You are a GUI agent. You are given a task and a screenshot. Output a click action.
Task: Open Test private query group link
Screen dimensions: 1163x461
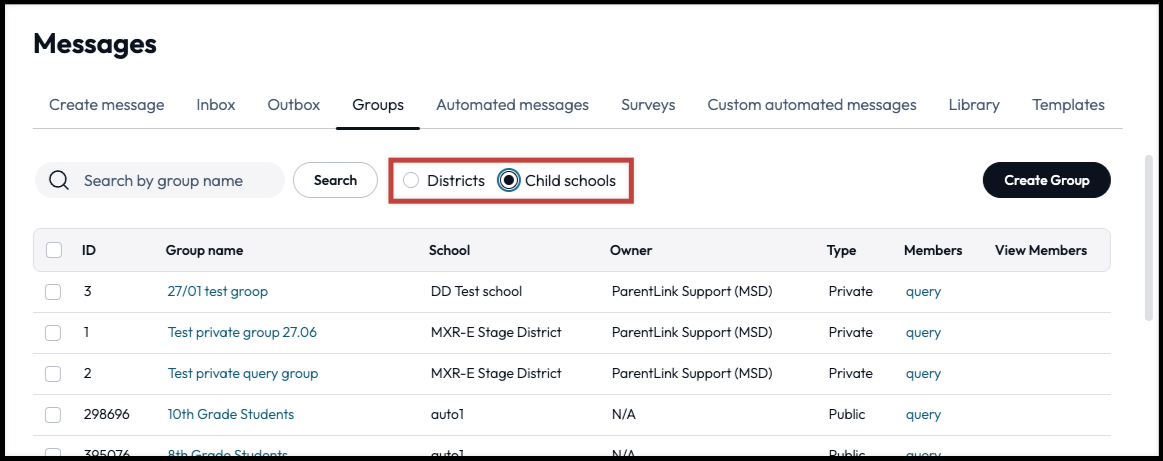click(243, 373)
